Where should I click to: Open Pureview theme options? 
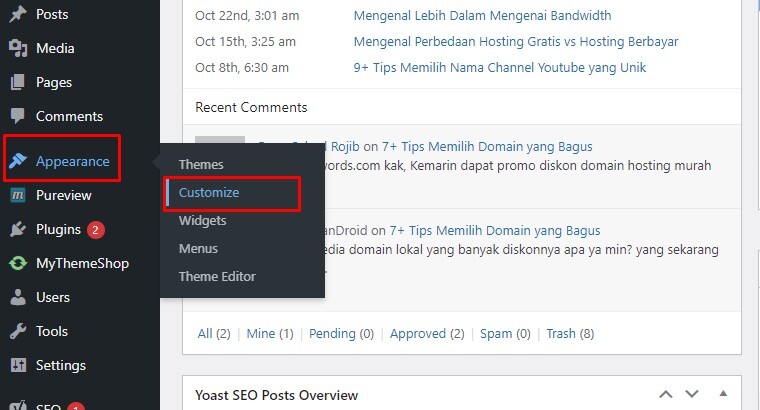pyautogui.click(x=63, y=195)
